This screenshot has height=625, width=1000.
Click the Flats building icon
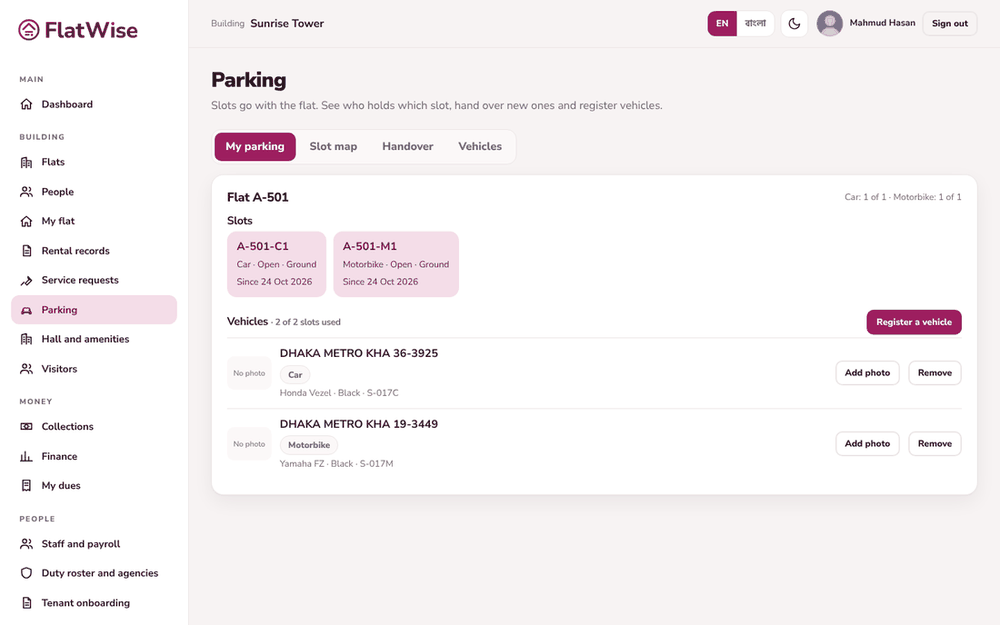26,162
